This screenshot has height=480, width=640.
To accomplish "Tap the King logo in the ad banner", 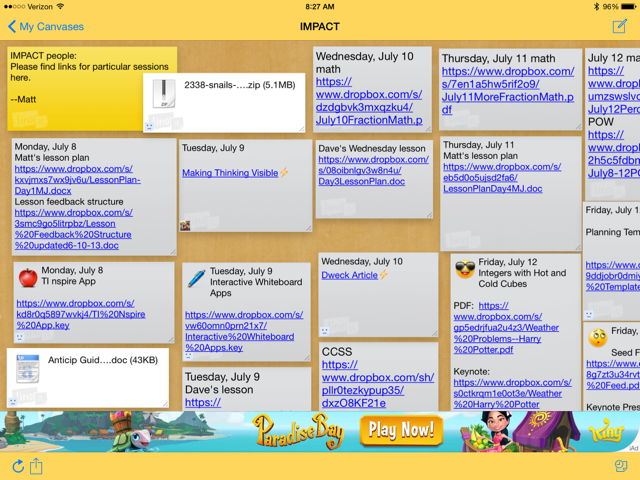I will (x=607, y=432).
